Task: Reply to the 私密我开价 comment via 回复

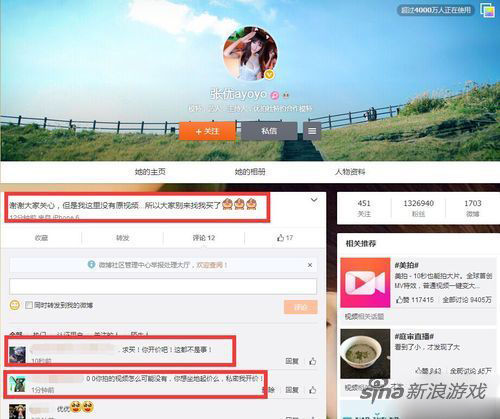Action: click(292, 390)
